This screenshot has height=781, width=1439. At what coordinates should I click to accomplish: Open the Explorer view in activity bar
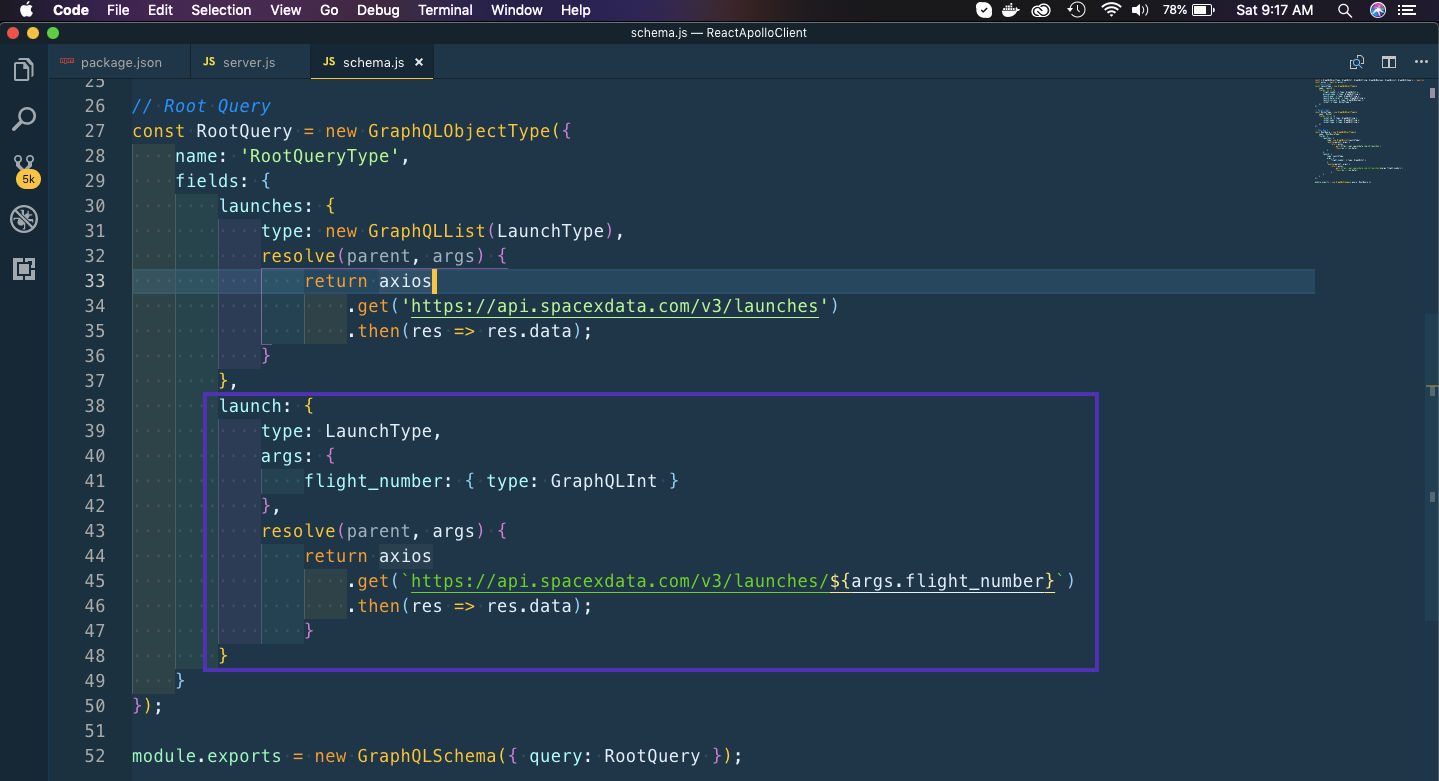[23, 70]
